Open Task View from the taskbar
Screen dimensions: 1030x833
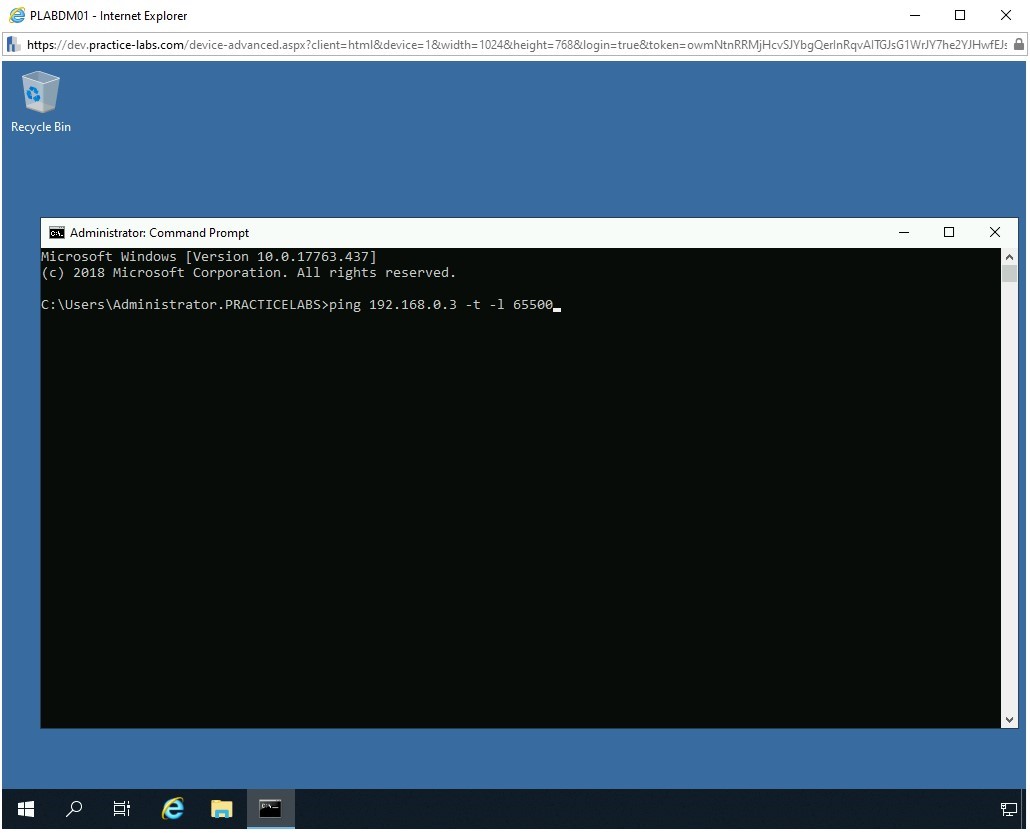tap(122, 809)
